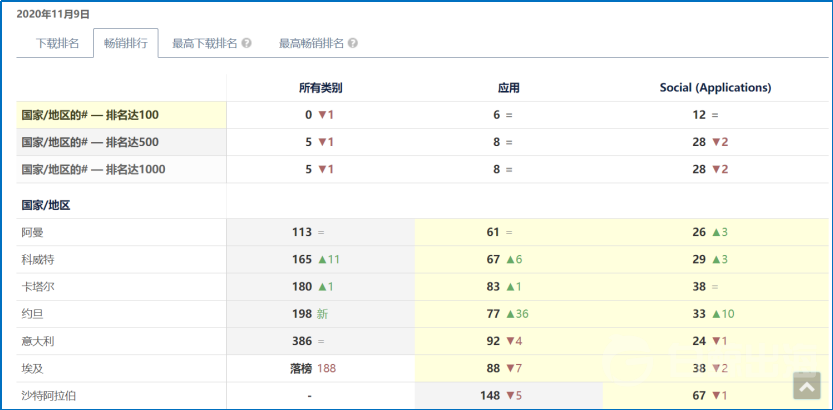The height and width of the screenshot is (410, 833).
Task: Click the 阿曼 country row
Action: (x=32, y=232)
